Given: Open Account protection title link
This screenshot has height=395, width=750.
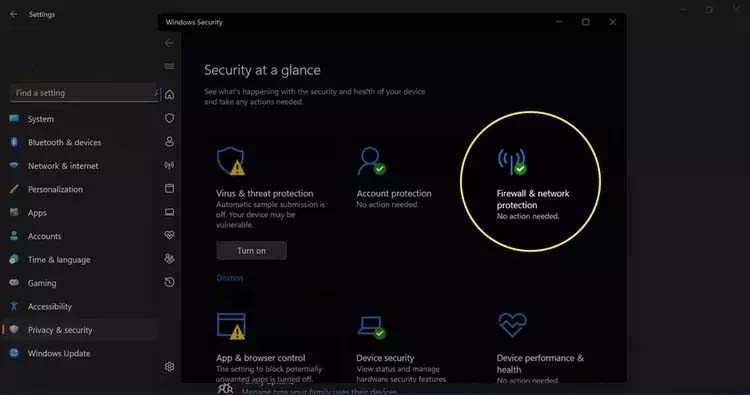Looking at the screenshot, I should click(x=394, y=194).
